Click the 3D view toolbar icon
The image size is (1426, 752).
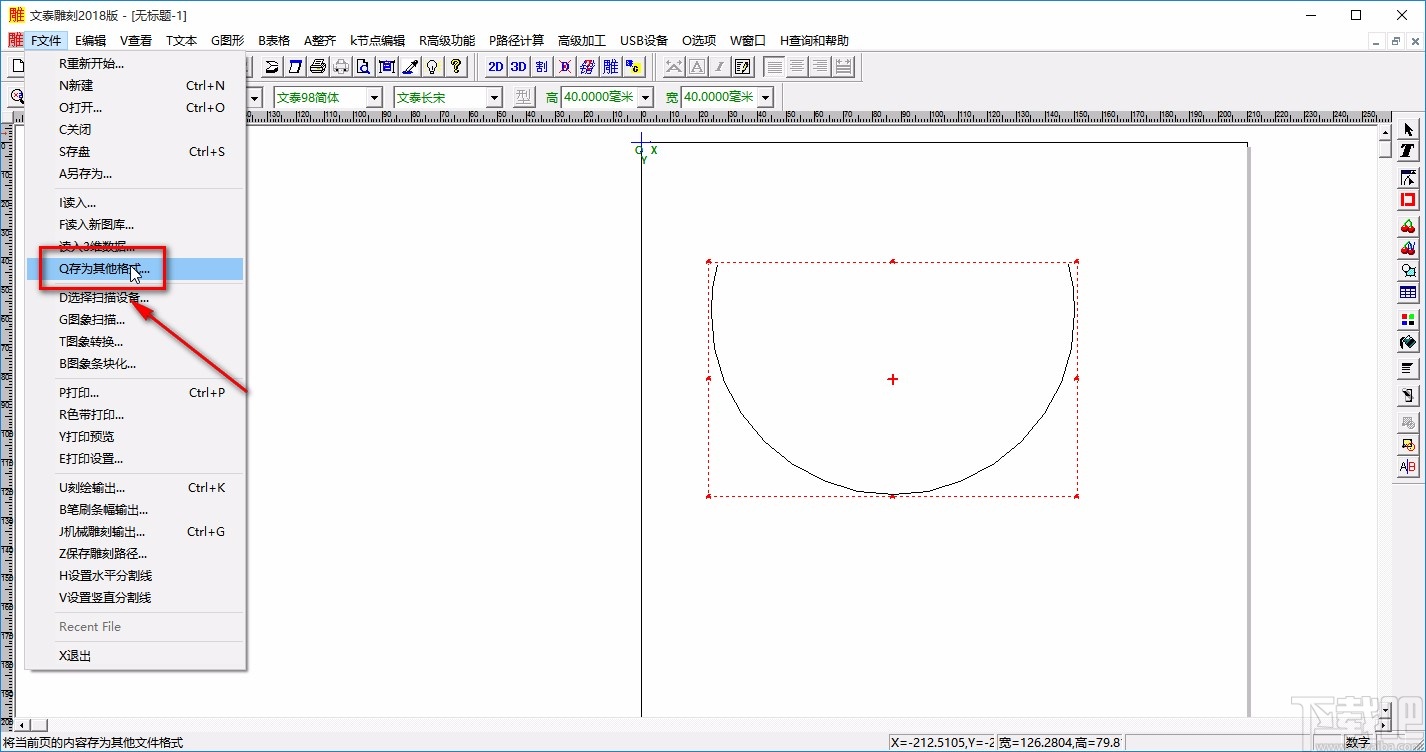[518, 67]
